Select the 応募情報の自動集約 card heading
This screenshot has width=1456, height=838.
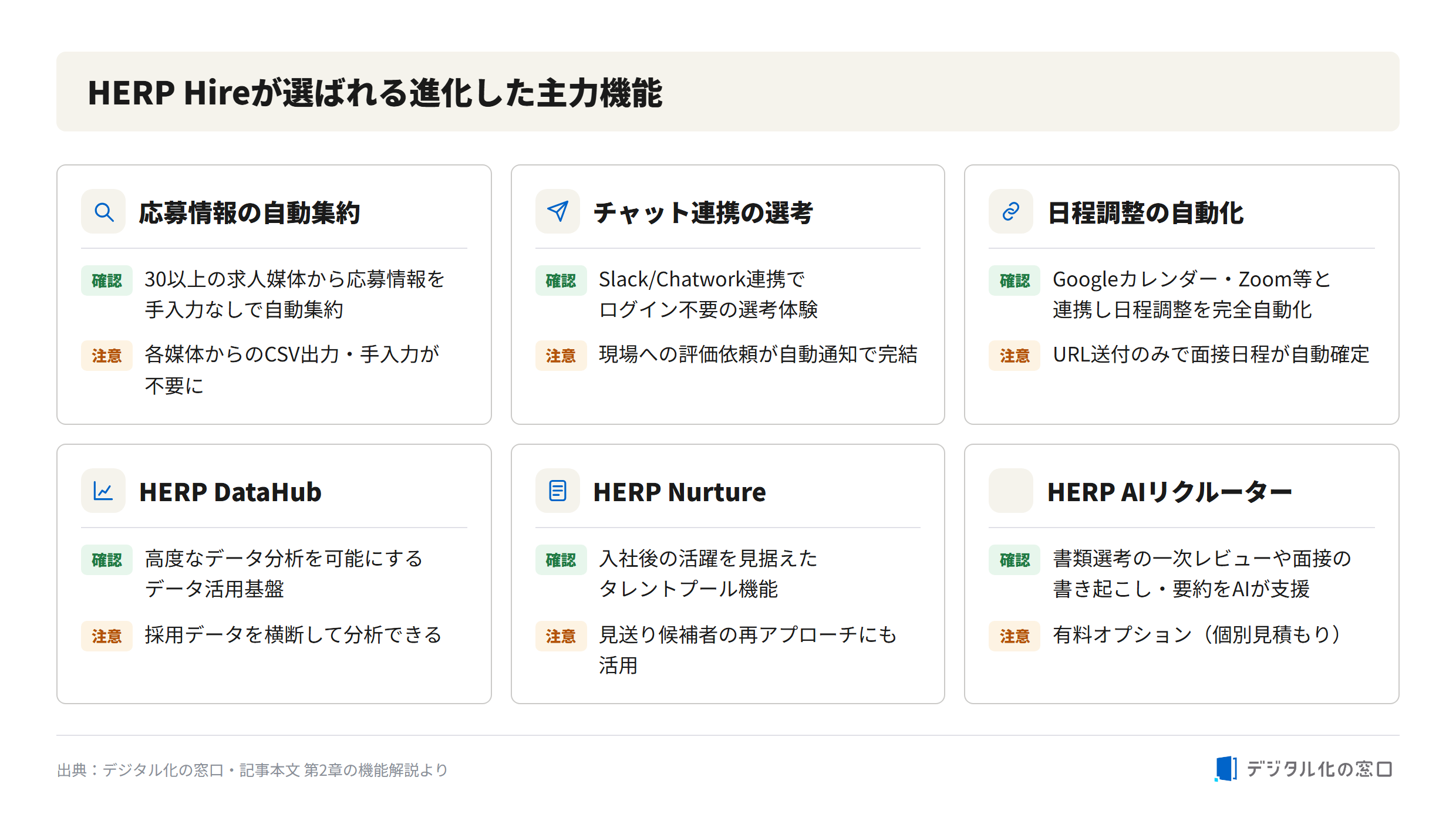click(x=250, y=212)
